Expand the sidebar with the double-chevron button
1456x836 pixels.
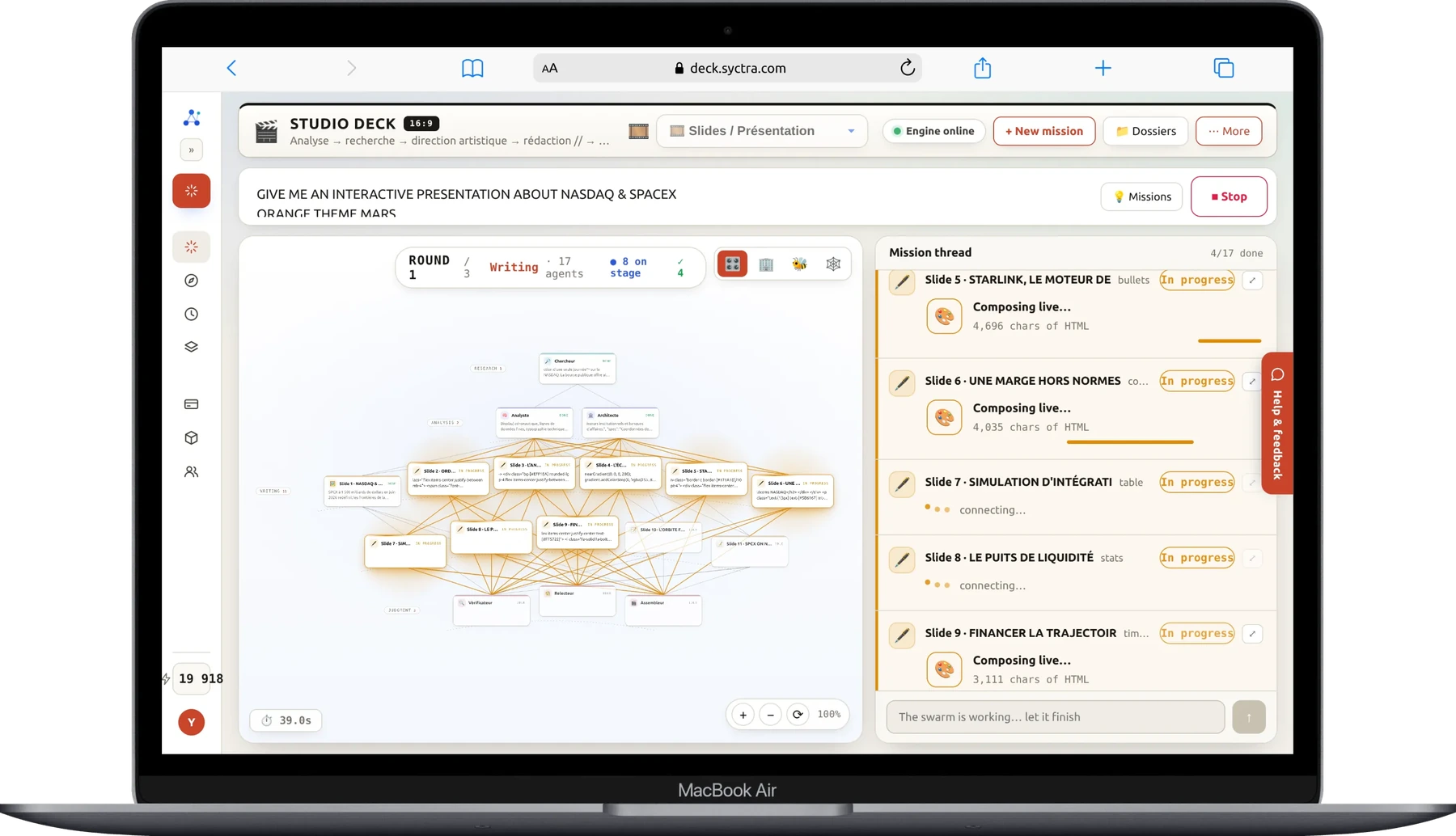[x=192, y=150]
